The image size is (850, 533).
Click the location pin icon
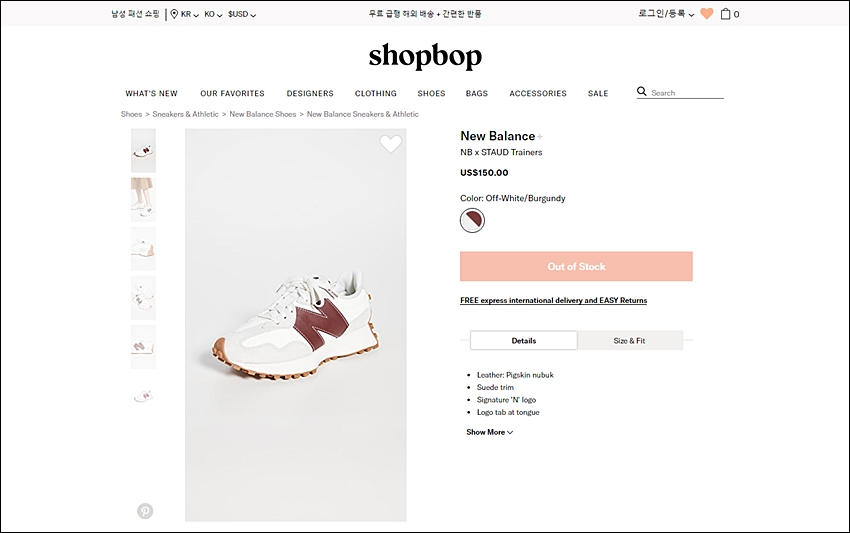[174, 14]
